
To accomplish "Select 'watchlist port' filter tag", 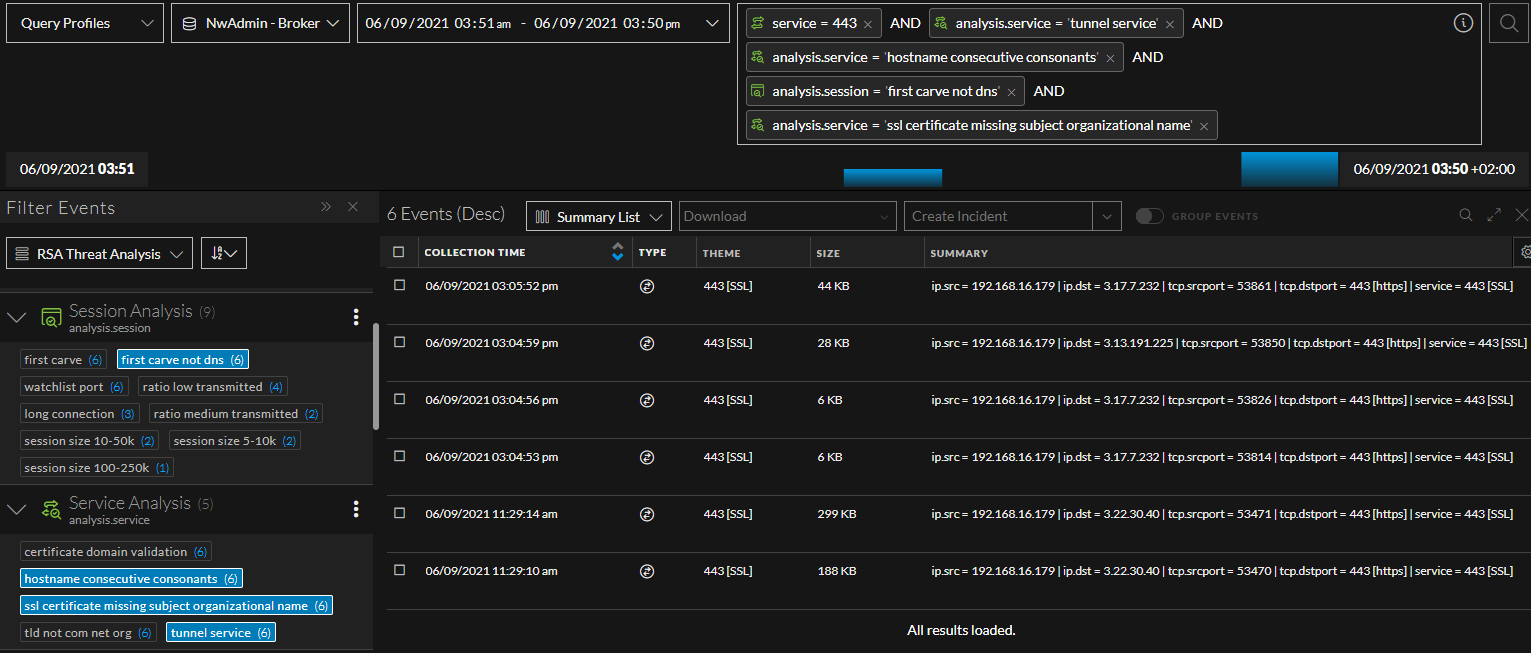I will (x=74, y=386).
